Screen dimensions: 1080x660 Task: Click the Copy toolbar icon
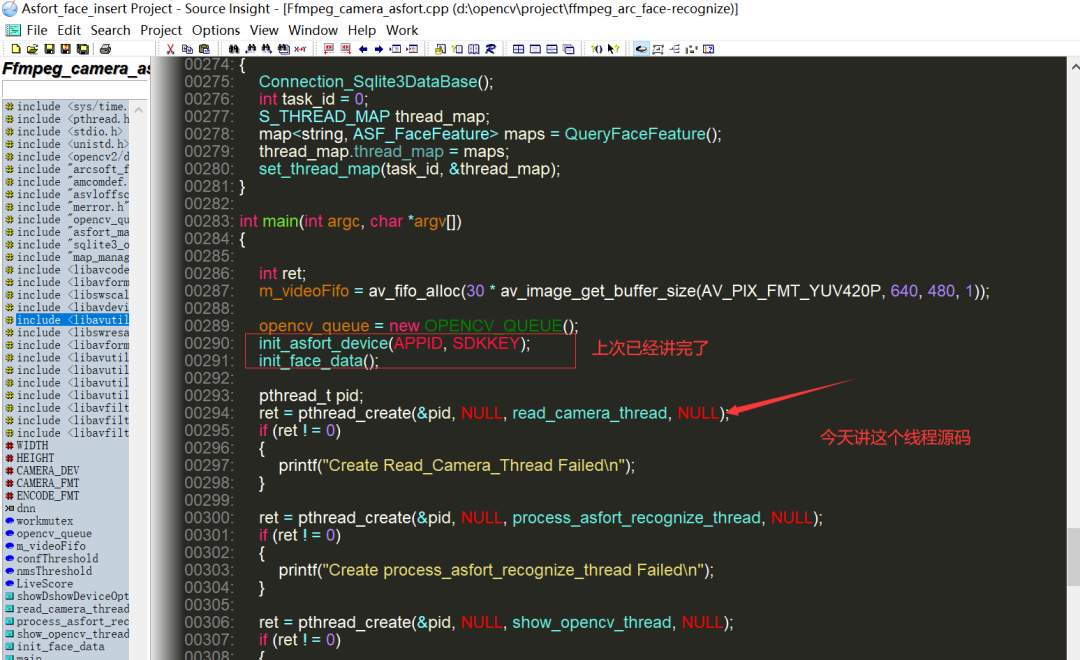(187, 49)
